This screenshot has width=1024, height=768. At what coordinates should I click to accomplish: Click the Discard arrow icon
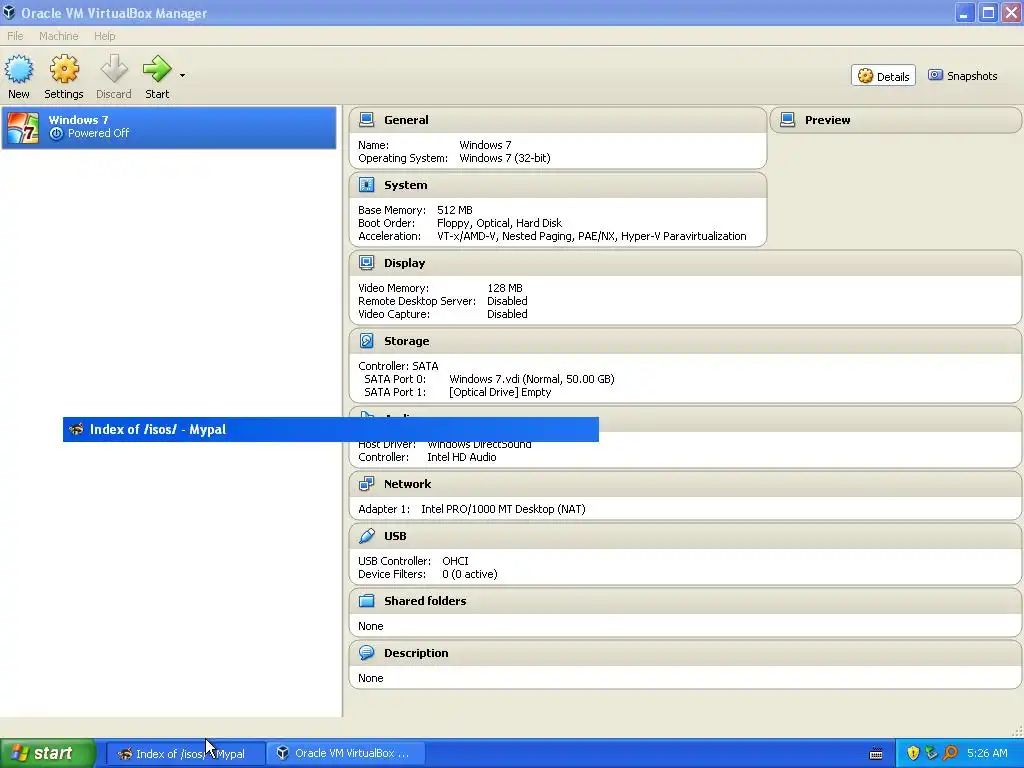(114, 69)
